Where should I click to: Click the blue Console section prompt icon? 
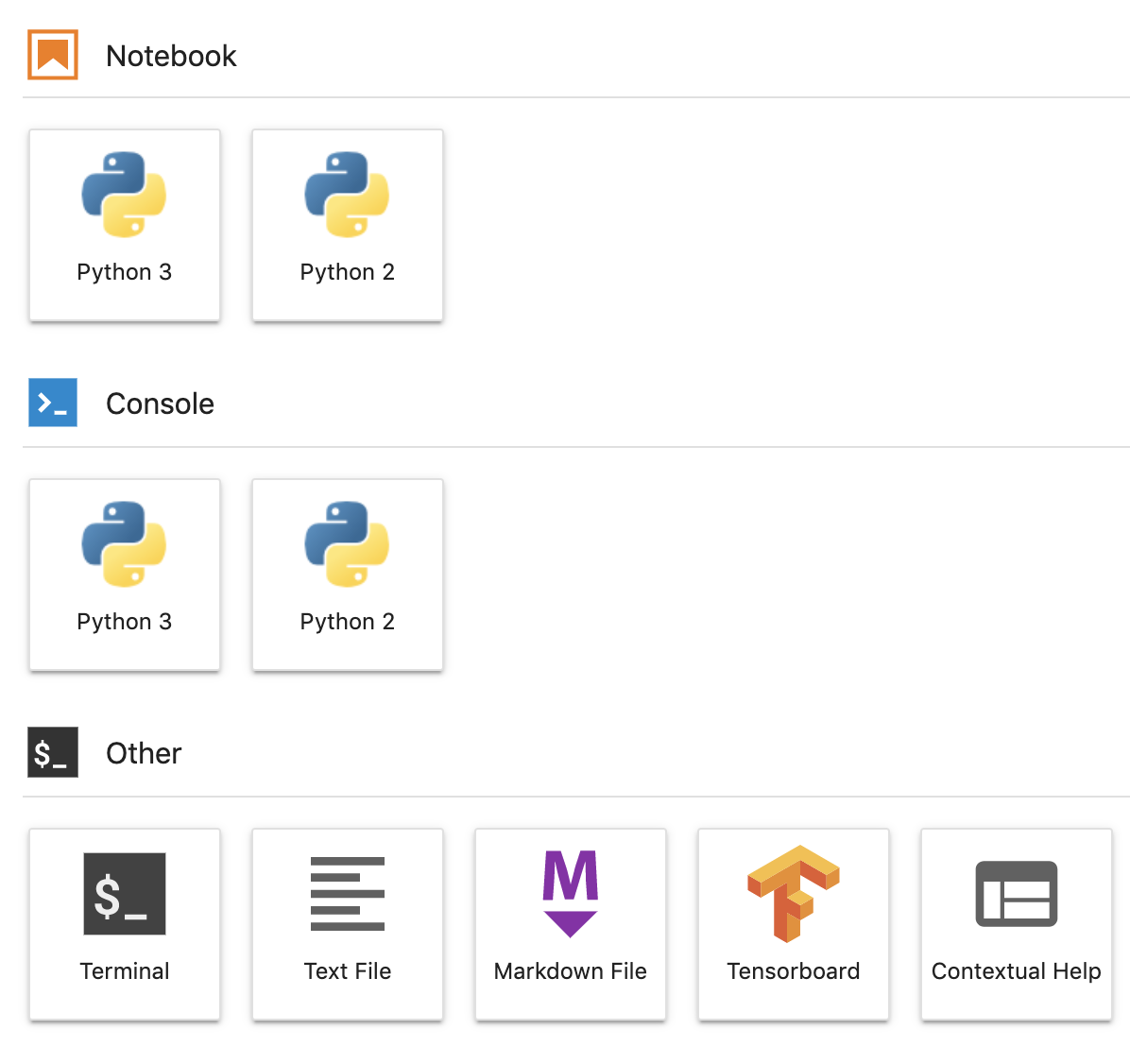53,403
